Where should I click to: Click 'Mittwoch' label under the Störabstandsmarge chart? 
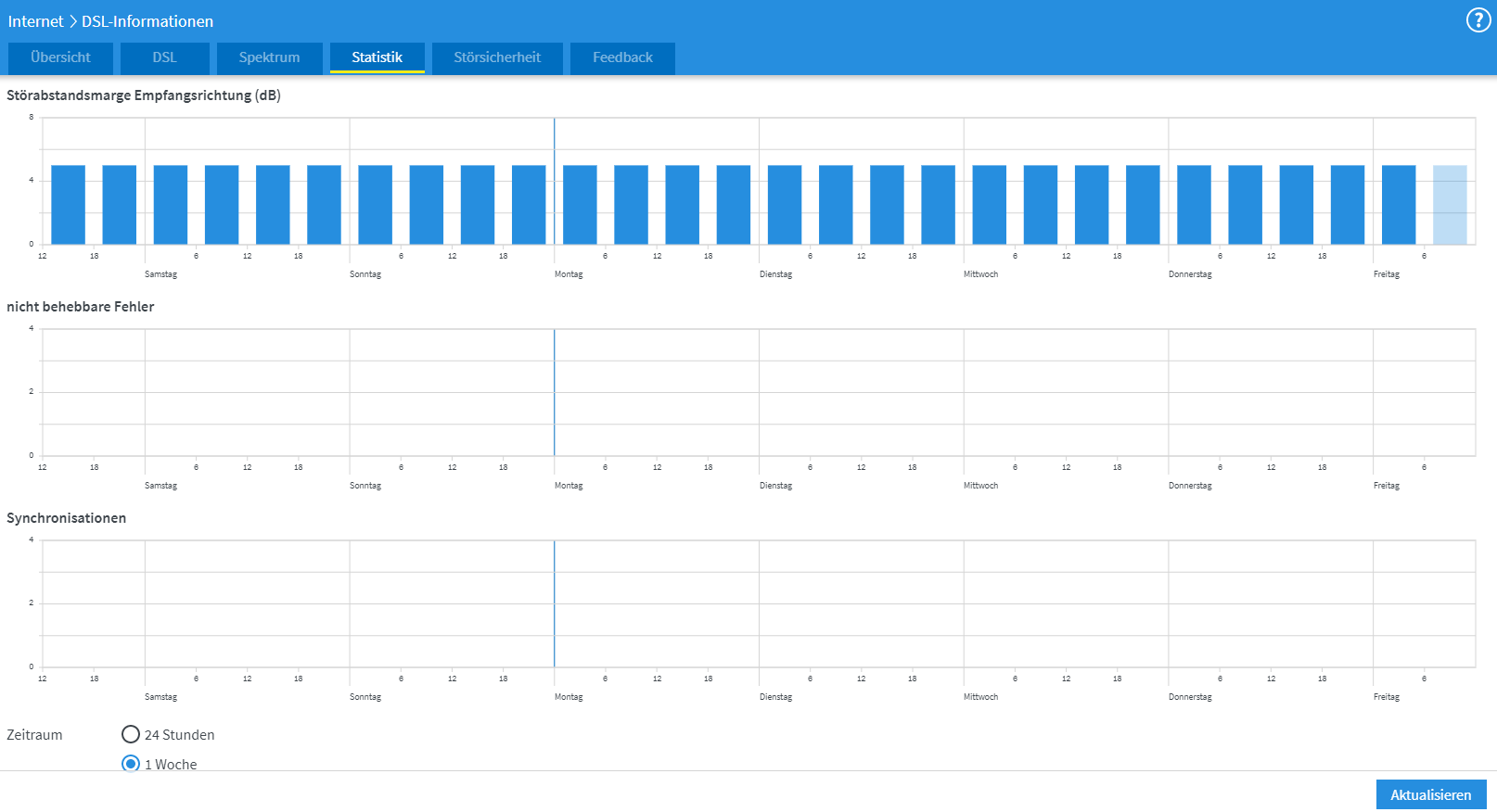click(x=980, y=274)
